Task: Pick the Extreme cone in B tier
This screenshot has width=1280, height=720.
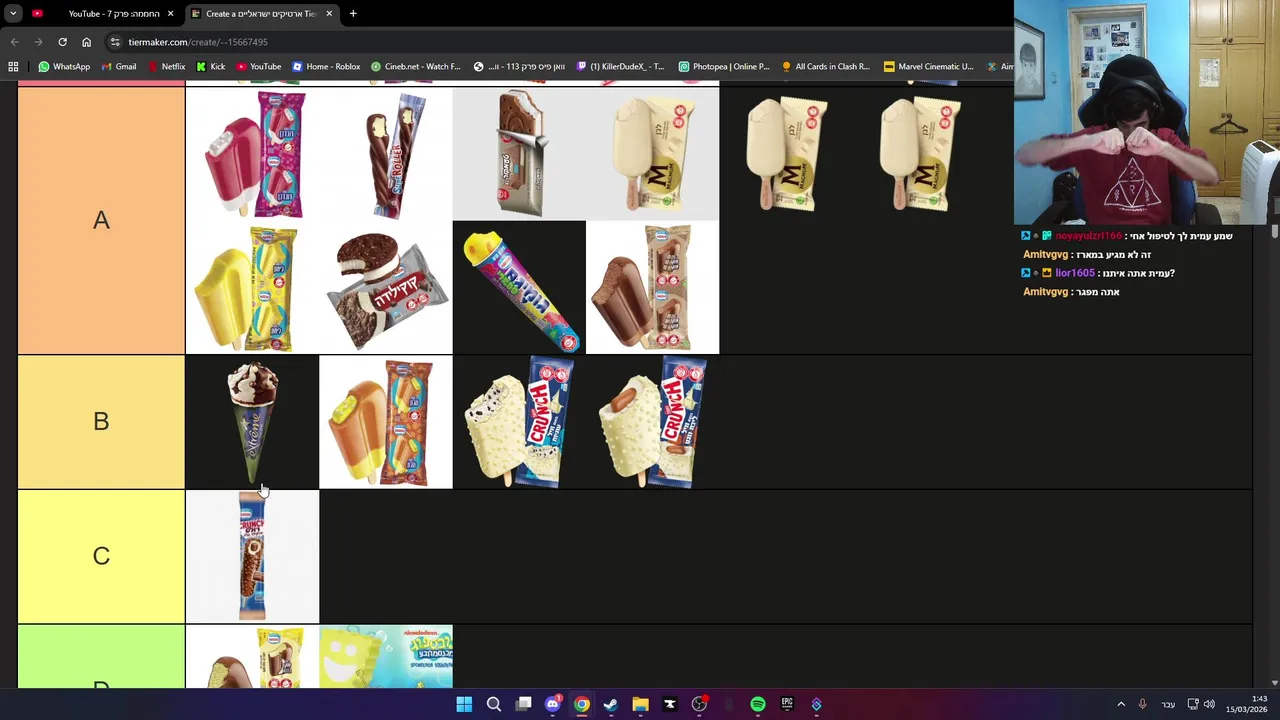Action: pos(252,422)
